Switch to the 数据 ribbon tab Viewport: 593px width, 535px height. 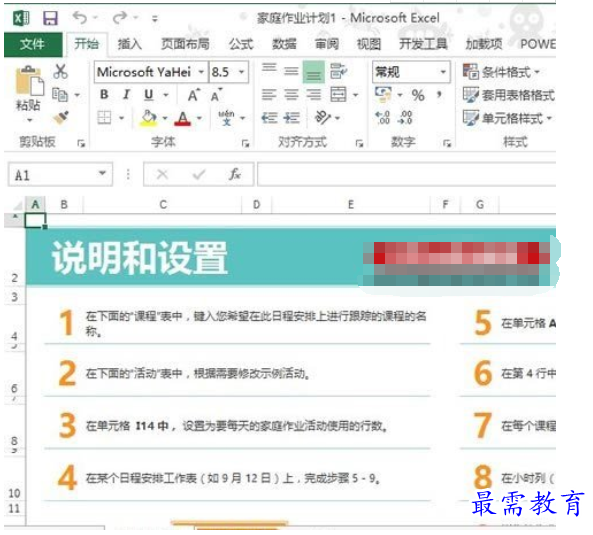coord(284,44)
